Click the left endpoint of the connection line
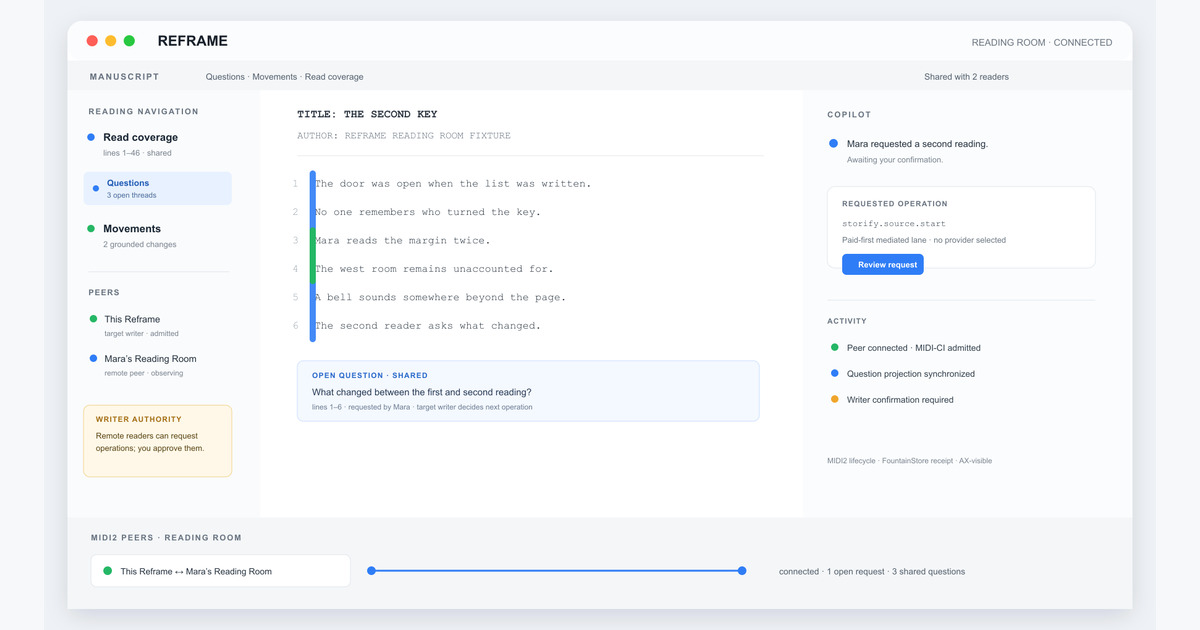Image resolution: width=1200 pixels, height=630 pixels. click(371, 571)
